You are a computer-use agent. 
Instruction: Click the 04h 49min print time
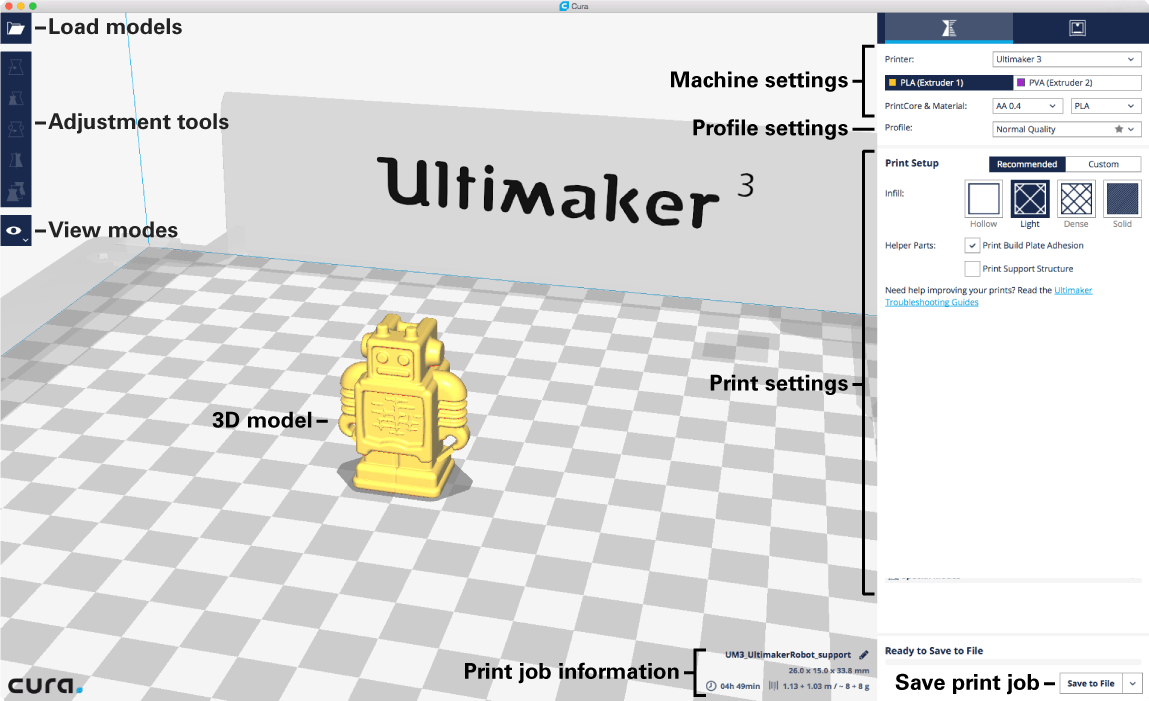pyautogui.click(x=739, y=686)
